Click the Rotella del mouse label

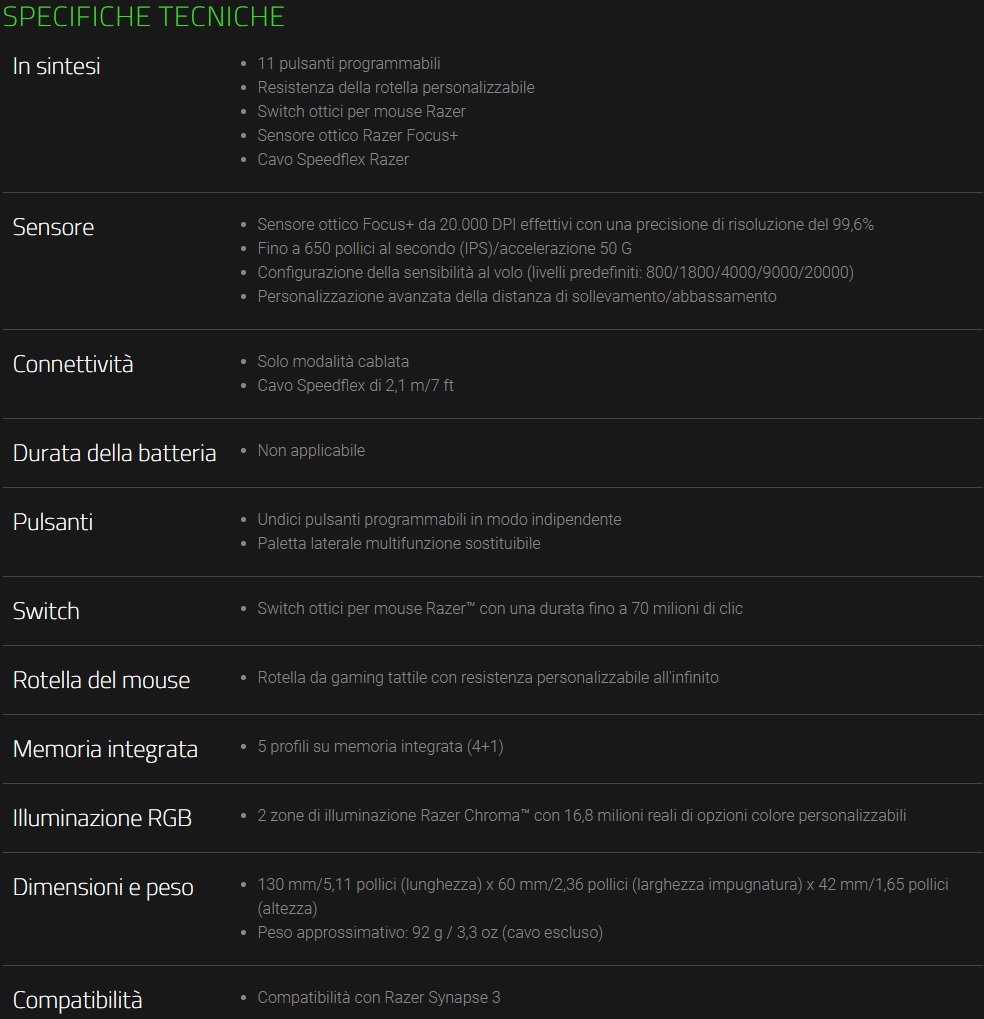coord(101,680)
